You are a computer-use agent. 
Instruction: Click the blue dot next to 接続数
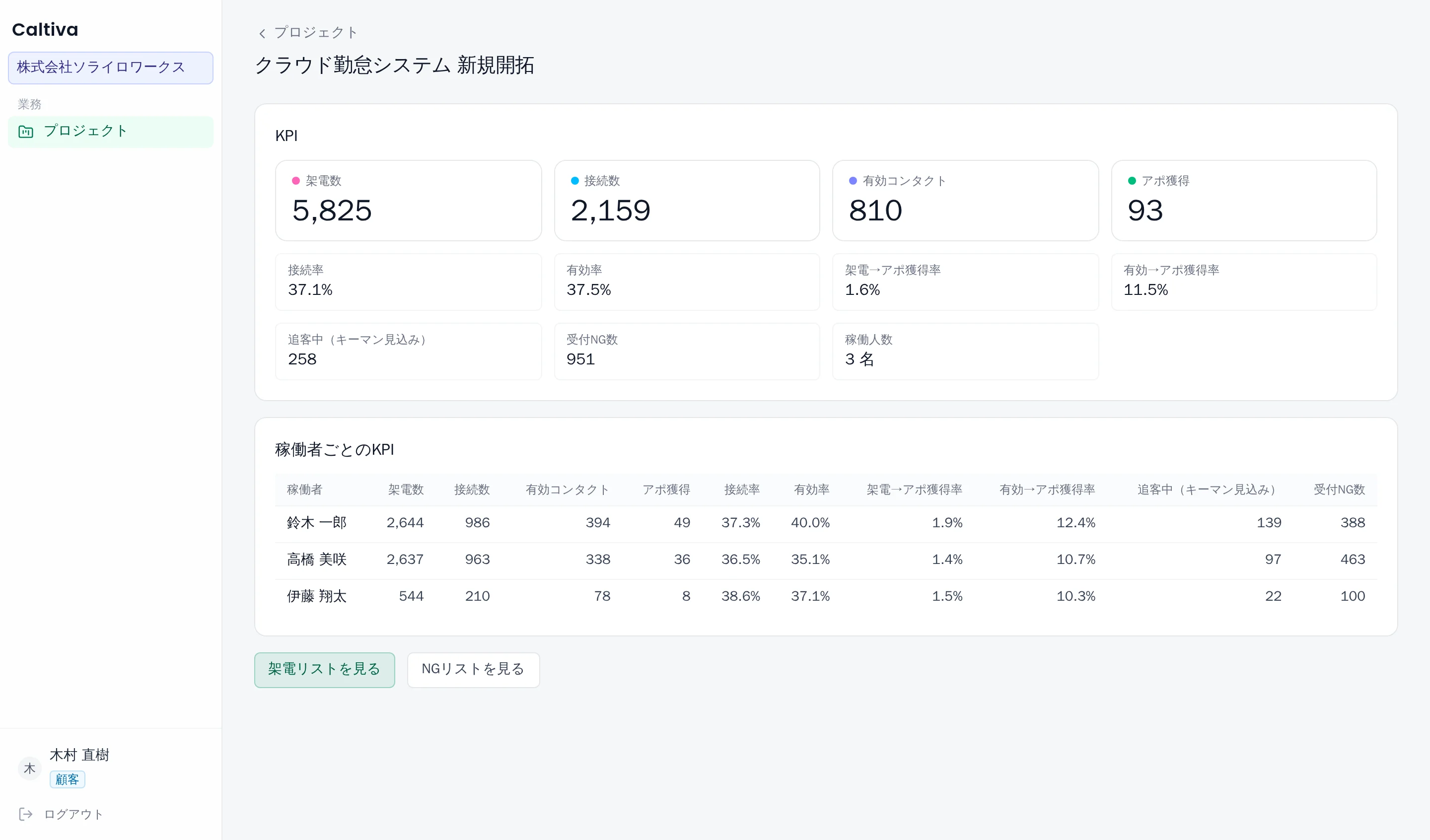[x=574, y=181]
